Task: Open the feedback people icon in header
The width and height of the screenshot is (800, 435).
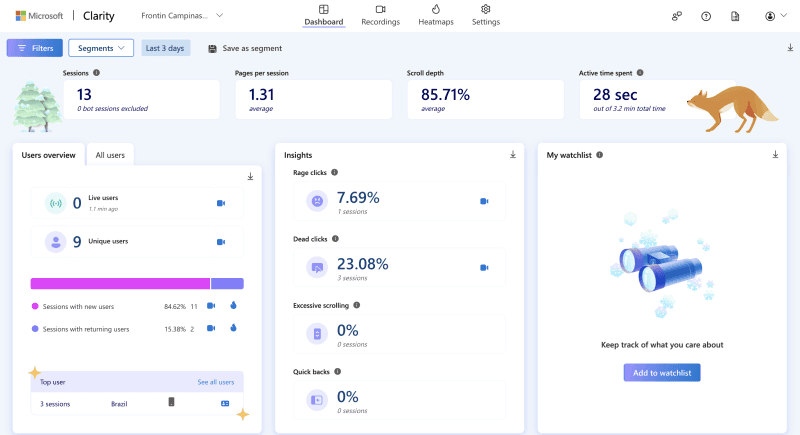Action: pos(677,16)
